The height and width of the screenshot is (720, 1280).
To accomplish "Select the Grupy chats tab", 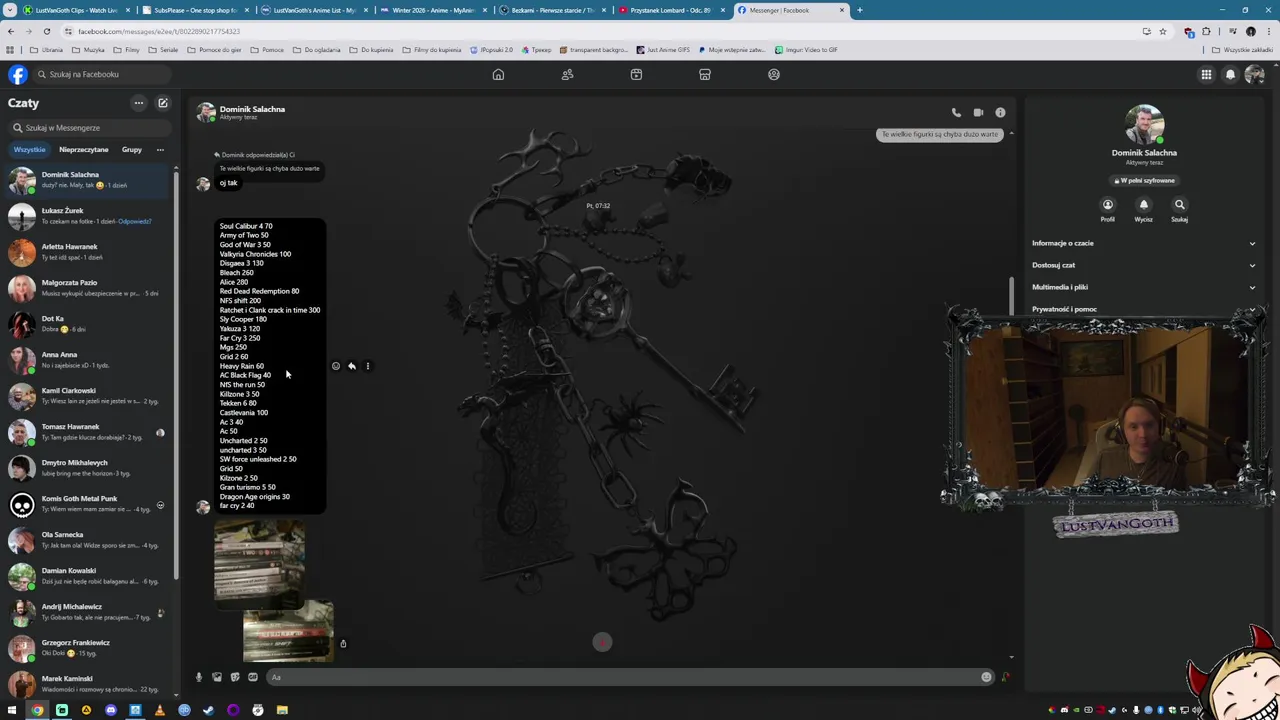I will [132, 150].
